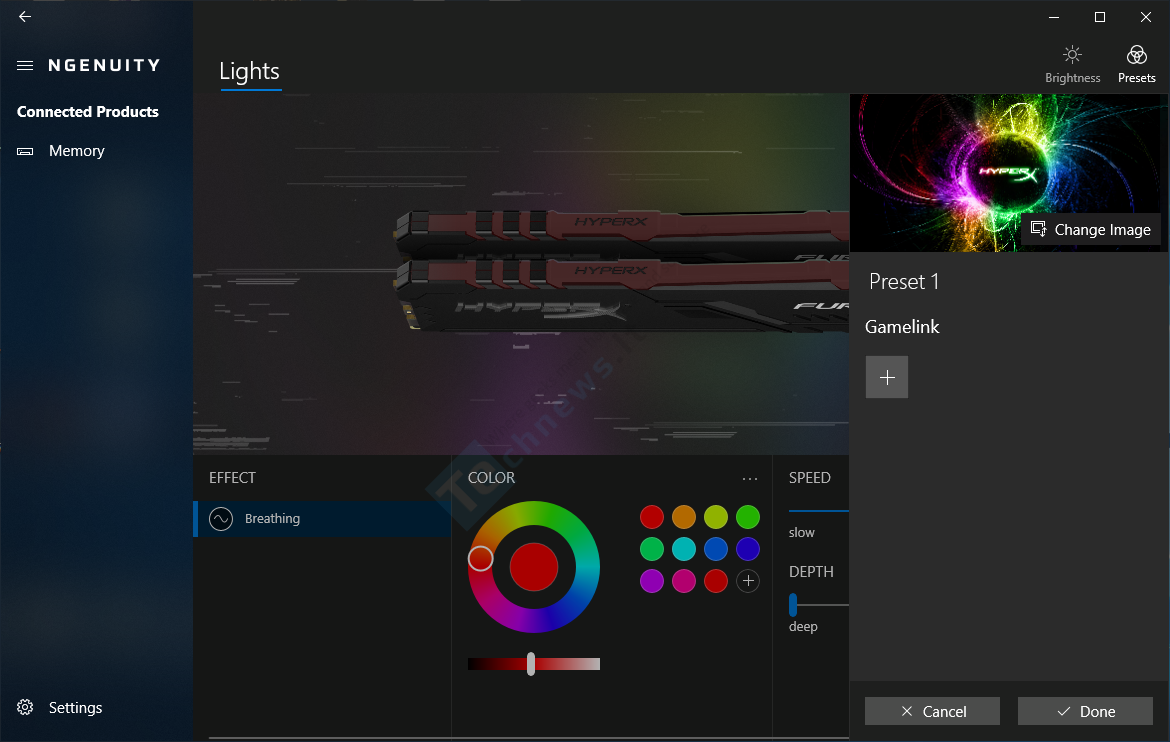Cancel the preset editing

pyautogui.click(x=932, y=711)
